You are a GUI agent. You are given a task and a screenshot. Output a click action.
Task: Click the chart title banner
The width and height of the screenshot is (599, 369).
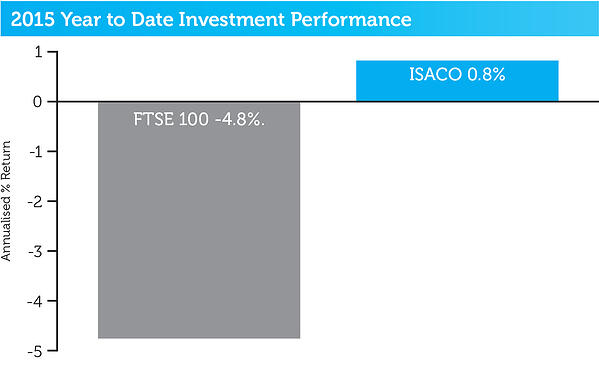[x=300, y=18]
